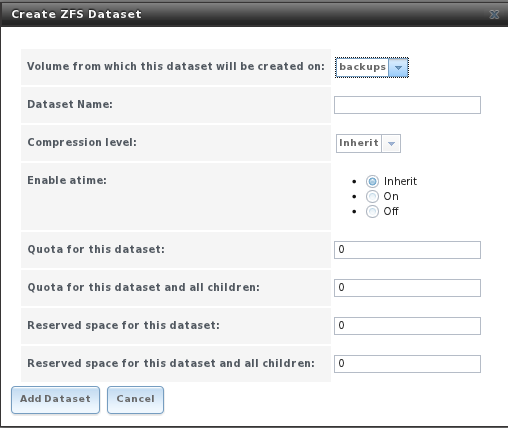508x428 pixels.
Task: Click the Inherit label under Enable atime
Action: [400, 181]
